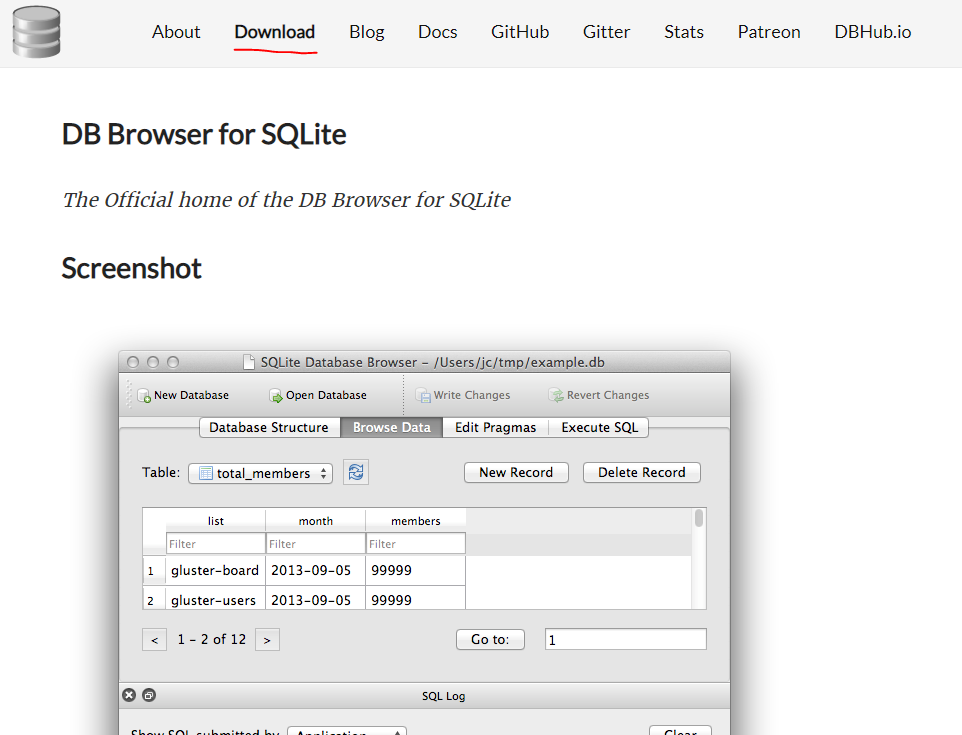Go to the Download page
Viewport: 962px width, 735px height.
pyautogui.click(x=275, y=32)
